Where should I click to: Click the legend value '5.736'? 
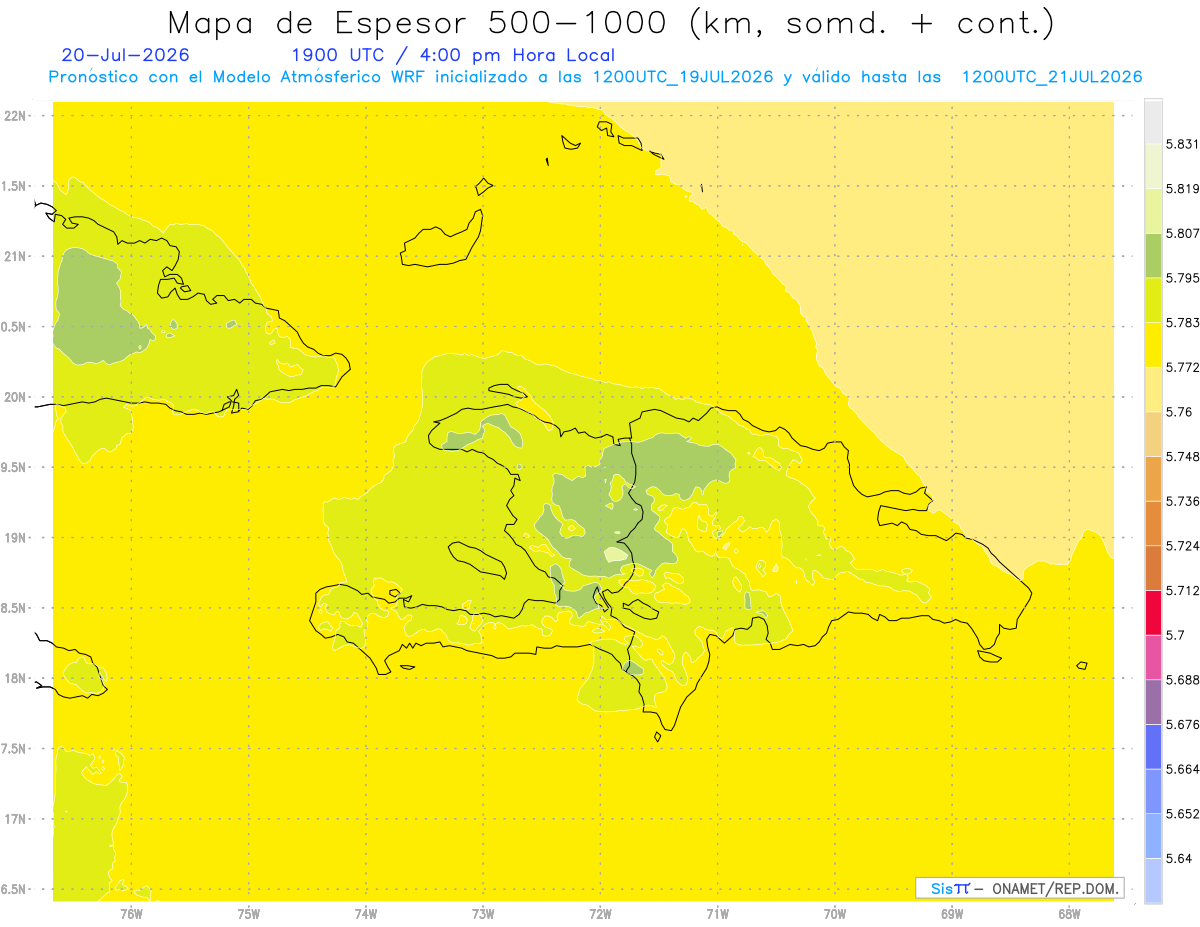click(x=1182, y=501)
